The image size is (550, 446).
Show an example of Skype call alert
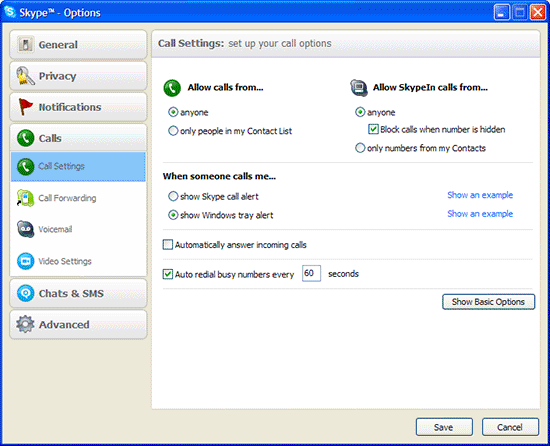coord(480,195)
